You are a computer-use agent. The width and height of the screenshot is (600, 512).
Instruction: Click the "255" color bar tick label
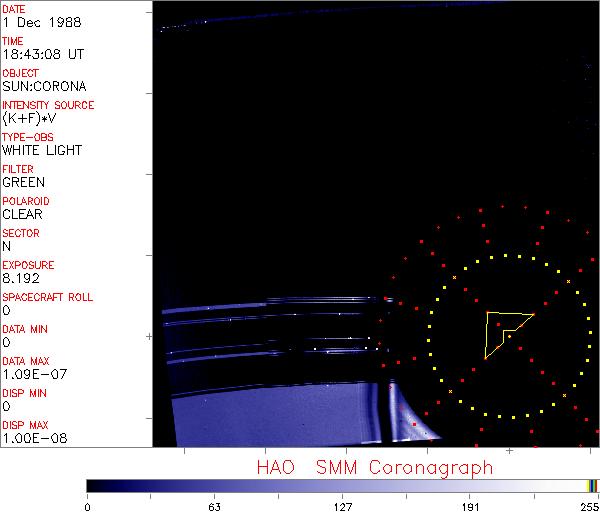(x=588, y=505)
